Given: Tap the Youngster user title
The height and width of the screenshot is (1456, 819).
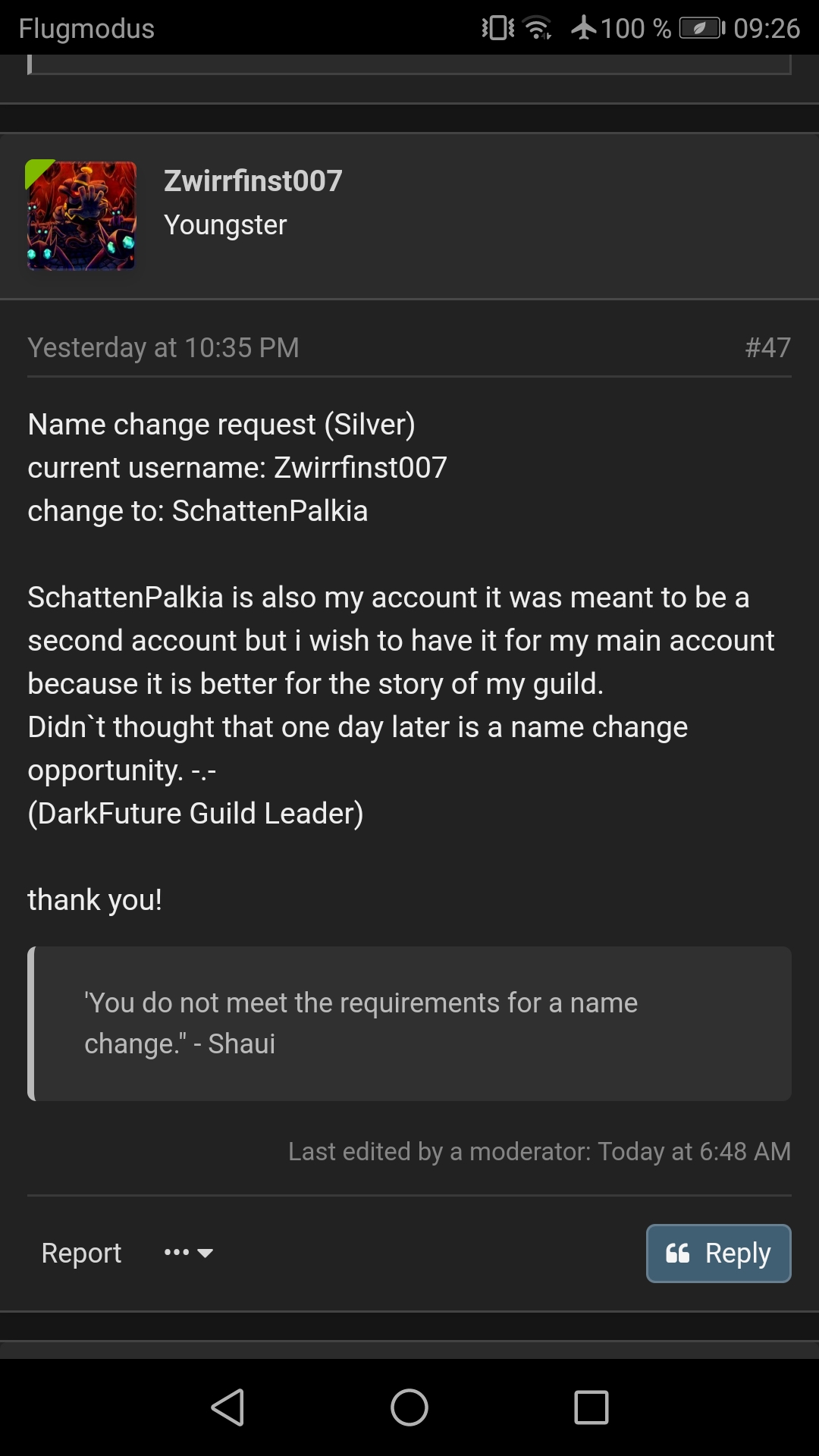Looking at the screenshot, I should pos(225,224).
